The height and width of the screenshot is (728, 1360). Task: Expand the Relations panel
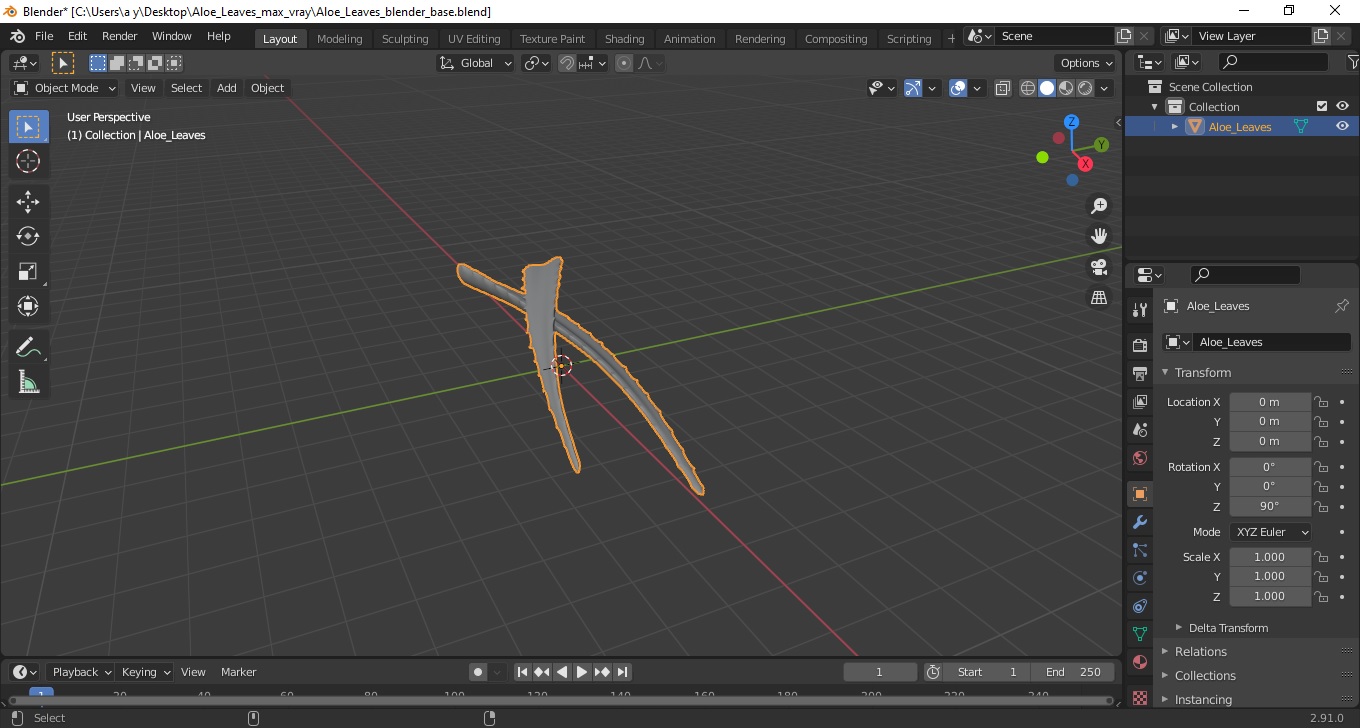click(1200, 652)
